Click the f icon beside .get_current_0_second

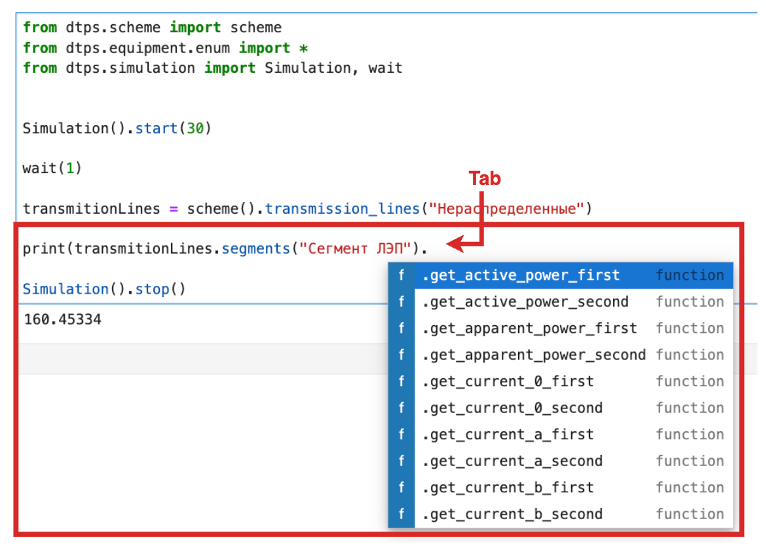click(x=401, y=408)
